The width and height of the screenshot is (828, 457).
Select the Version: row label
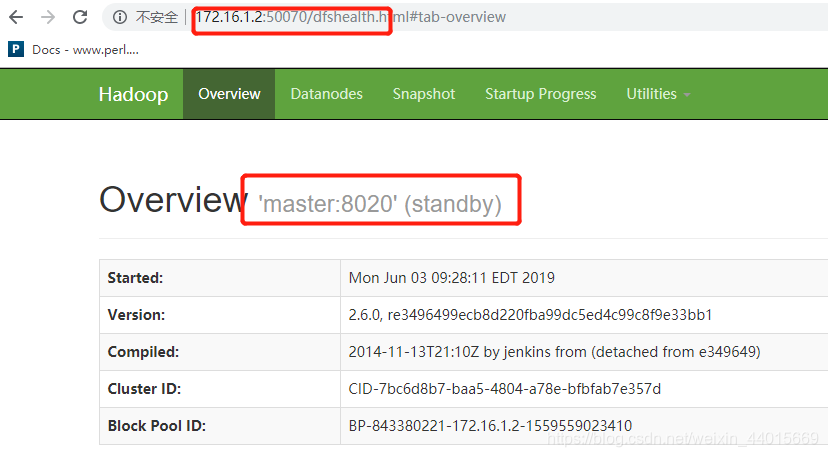(x=136, y=315)
